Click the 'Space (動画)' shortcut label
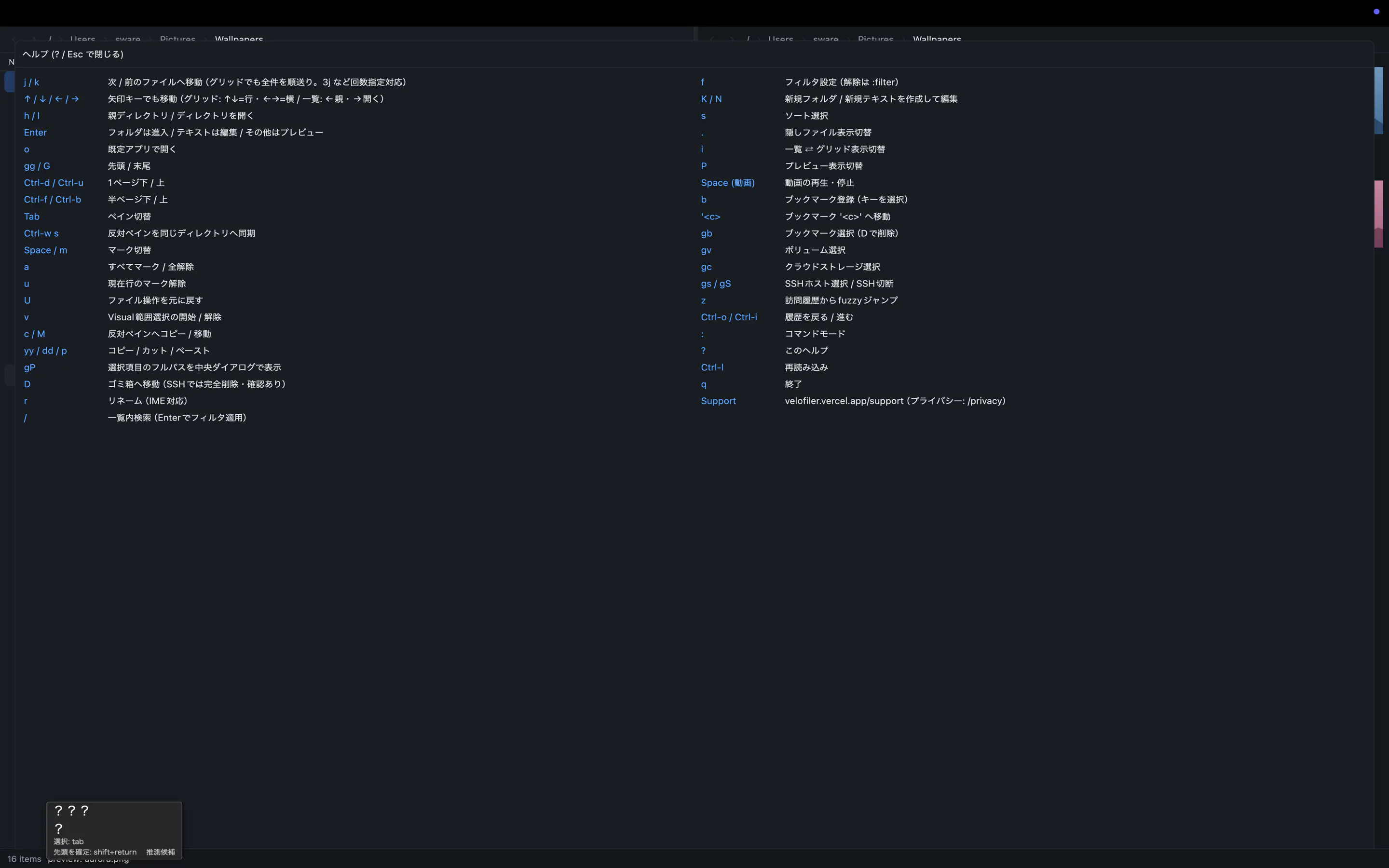The image size is (1389, 868). point(727,183)
